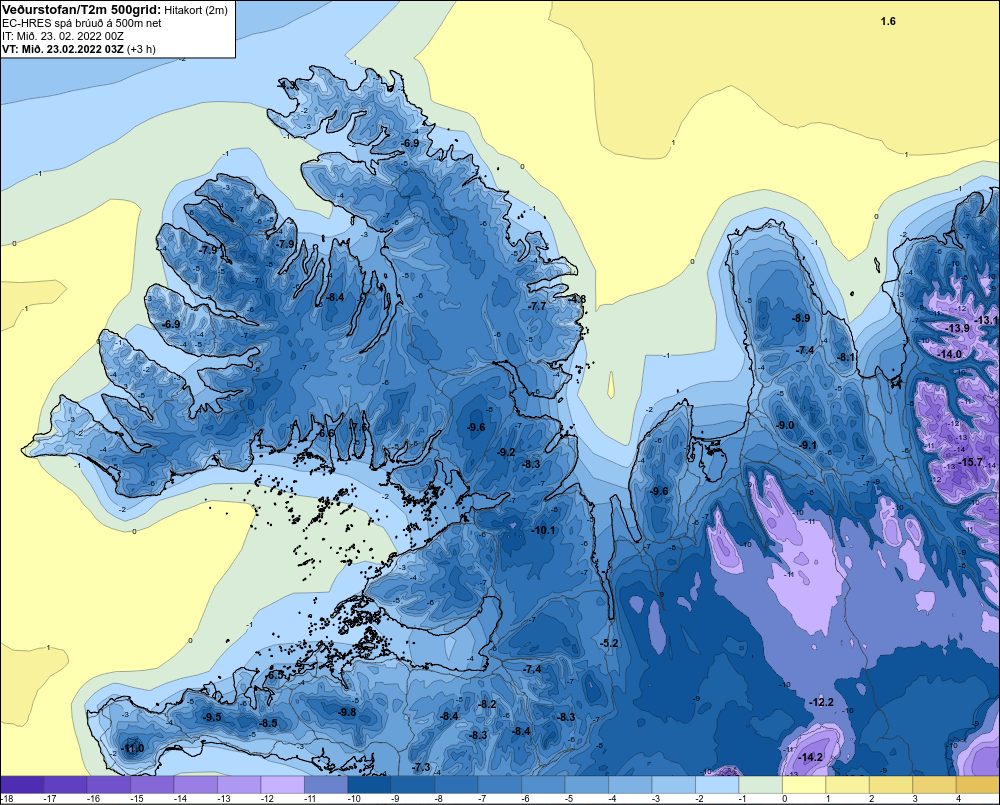This screenshot has height=805, width=1000.
Task: Pick the legend swatch right of 4
Action: click(978, 785)
